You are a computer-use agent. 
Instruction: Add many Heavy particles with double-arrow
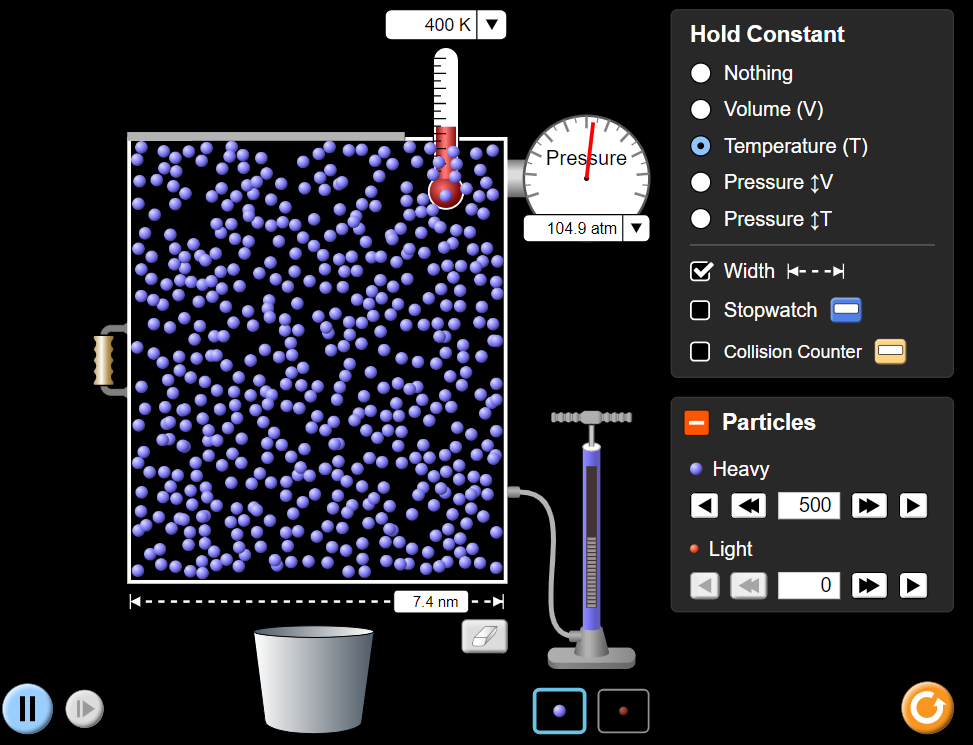click(869, 506)
